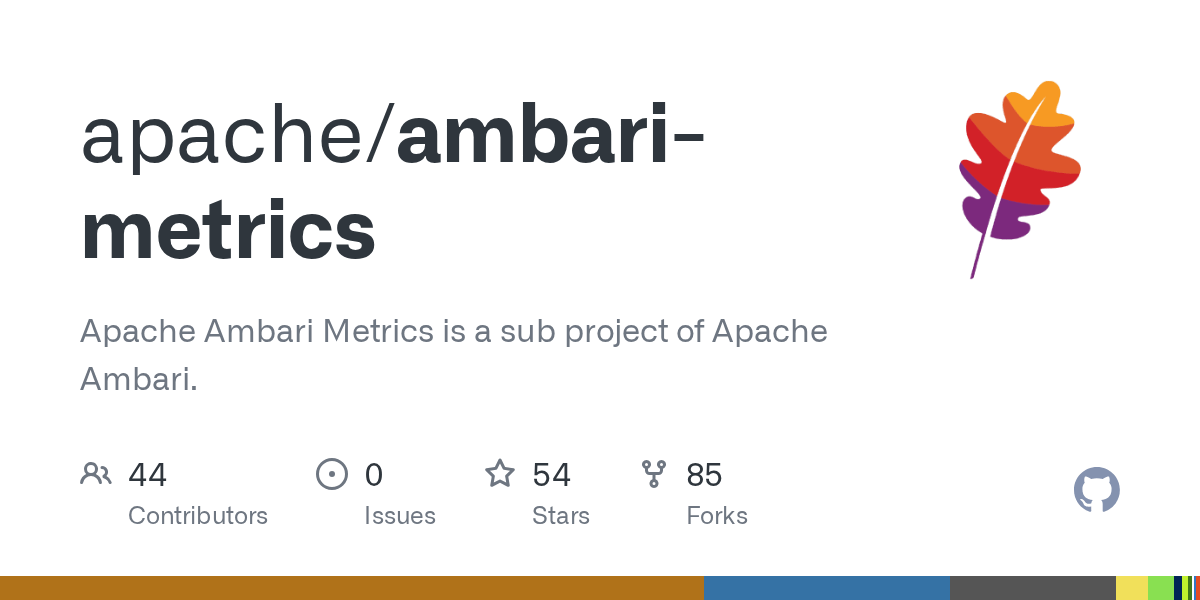Click the 54 stars count
The image size is (1200, 600).
[551, 474]
